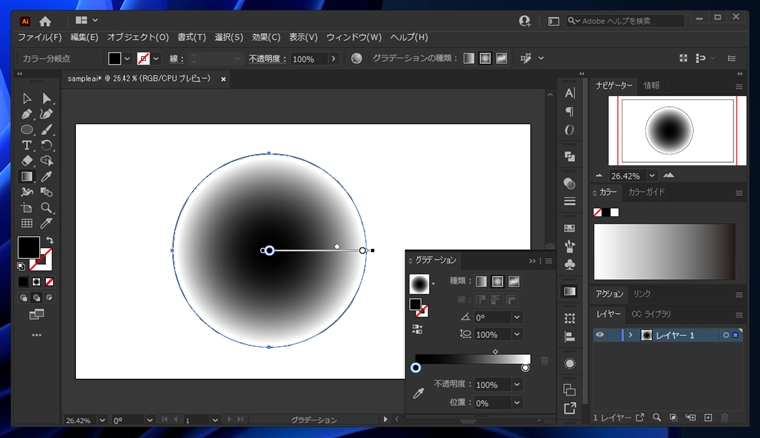Select the Paintbrush tool

[x=47, y=130]
